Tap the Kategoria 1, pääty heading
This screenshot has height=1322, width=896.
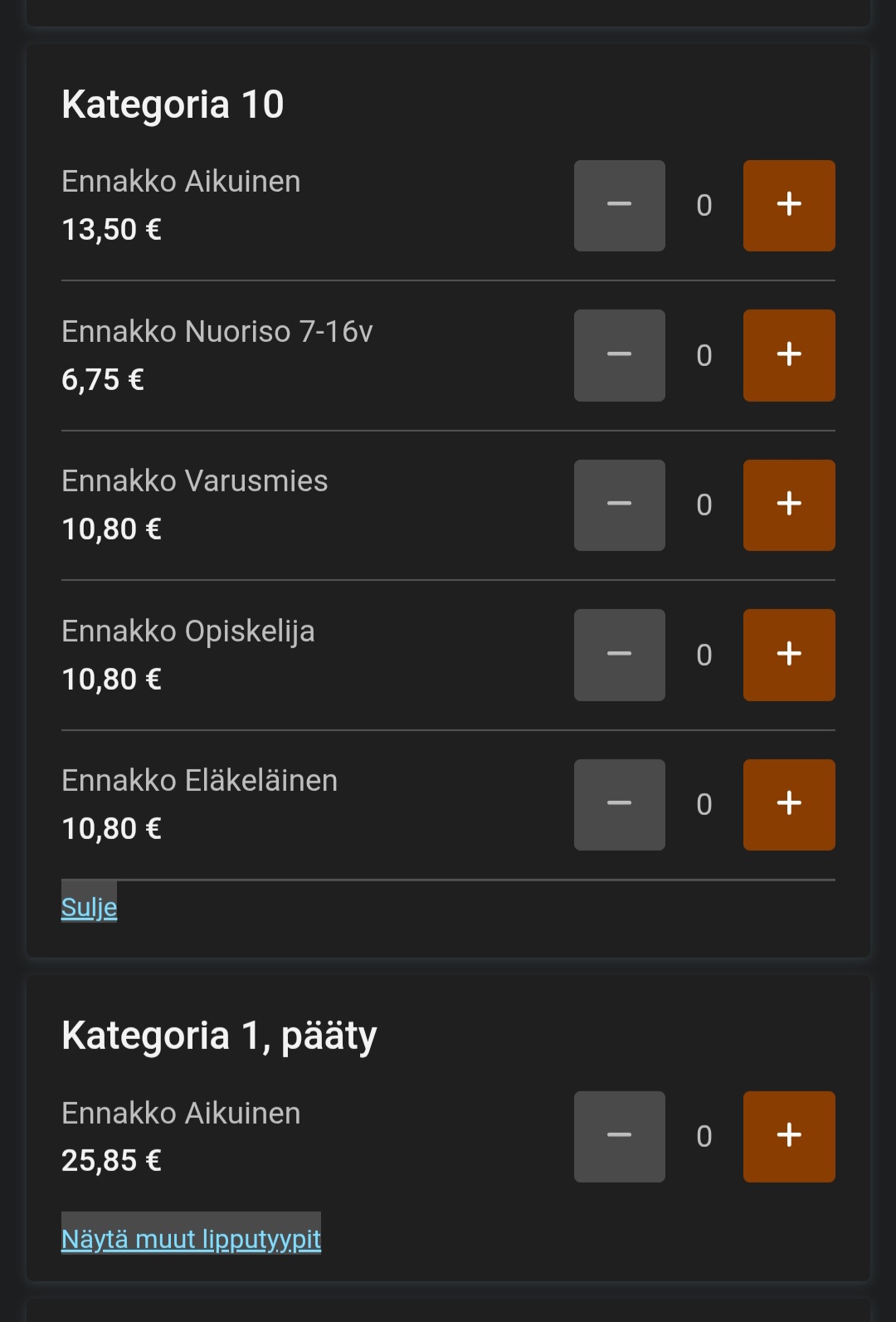(x=219, y=1036)
